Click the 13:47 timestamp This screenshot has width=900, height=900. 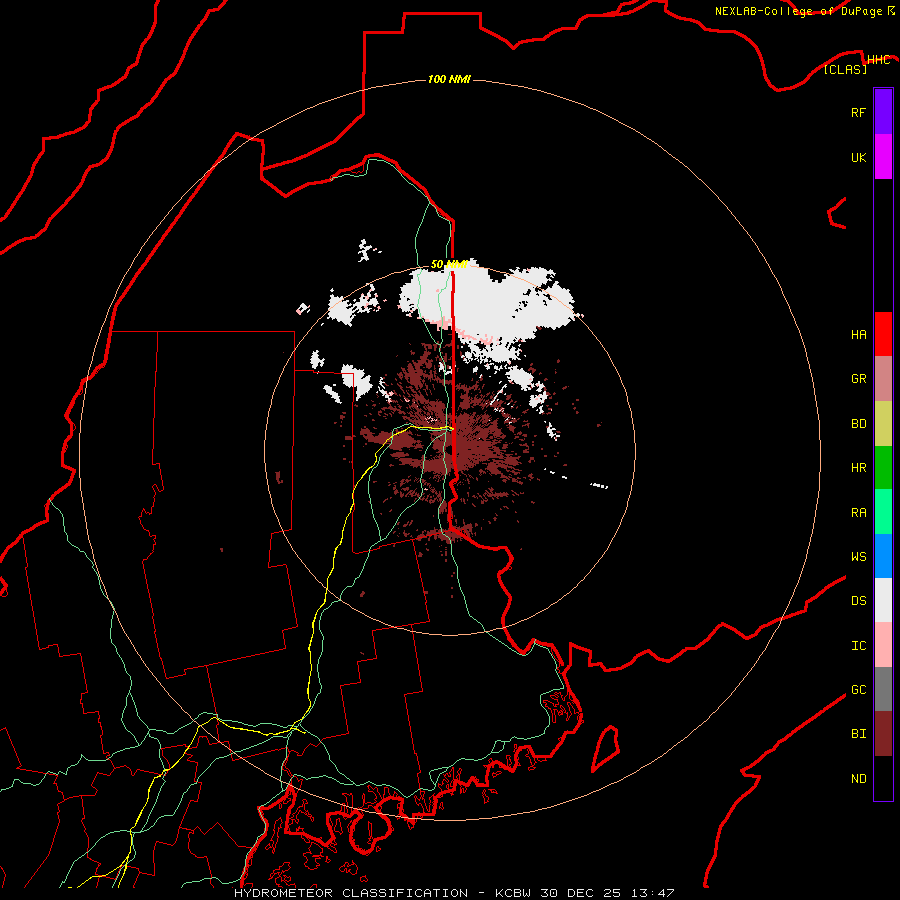654,893
